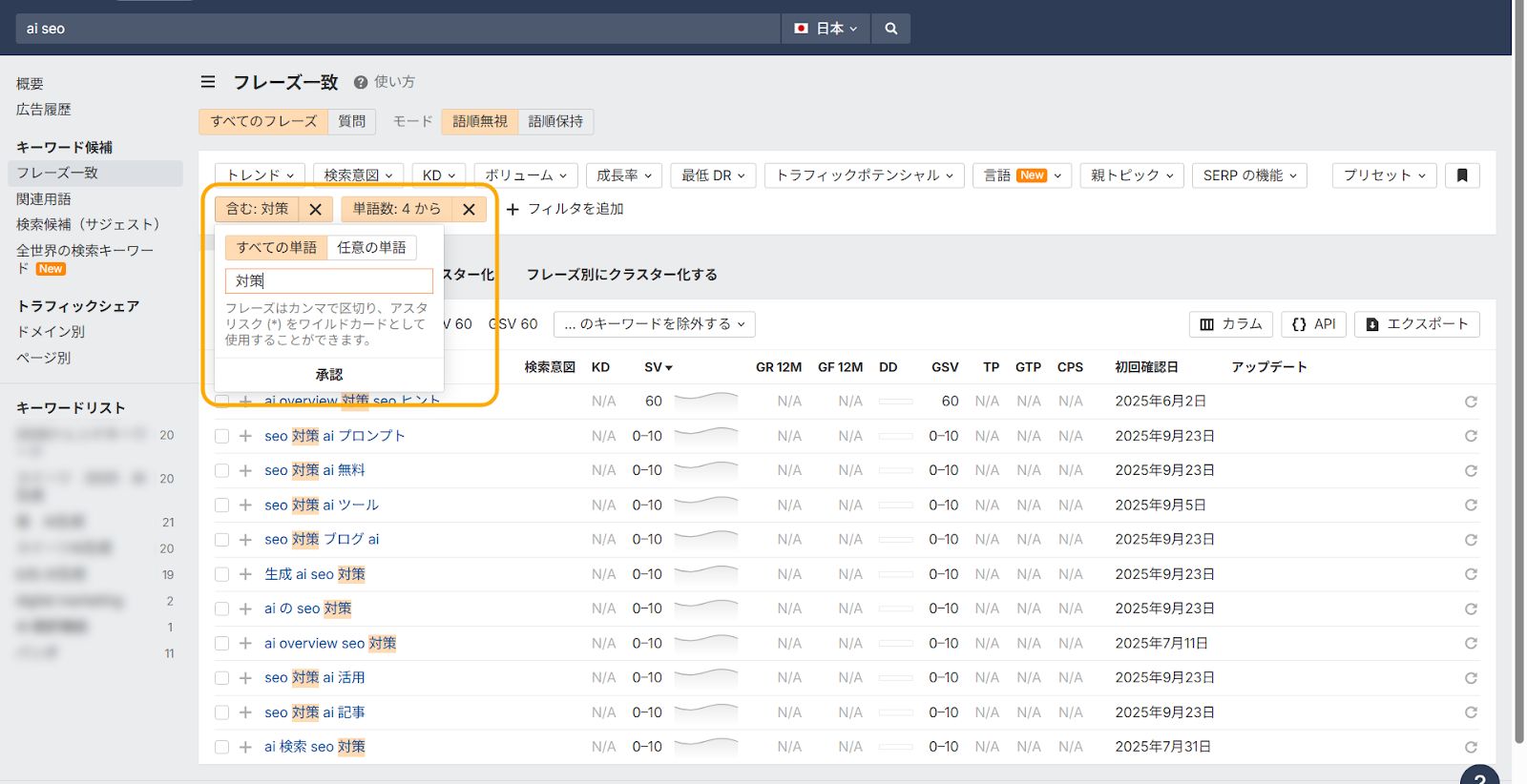
Task: Check the ai 検索 seo 対策 checkbox
Action: (x=221, y=747)
